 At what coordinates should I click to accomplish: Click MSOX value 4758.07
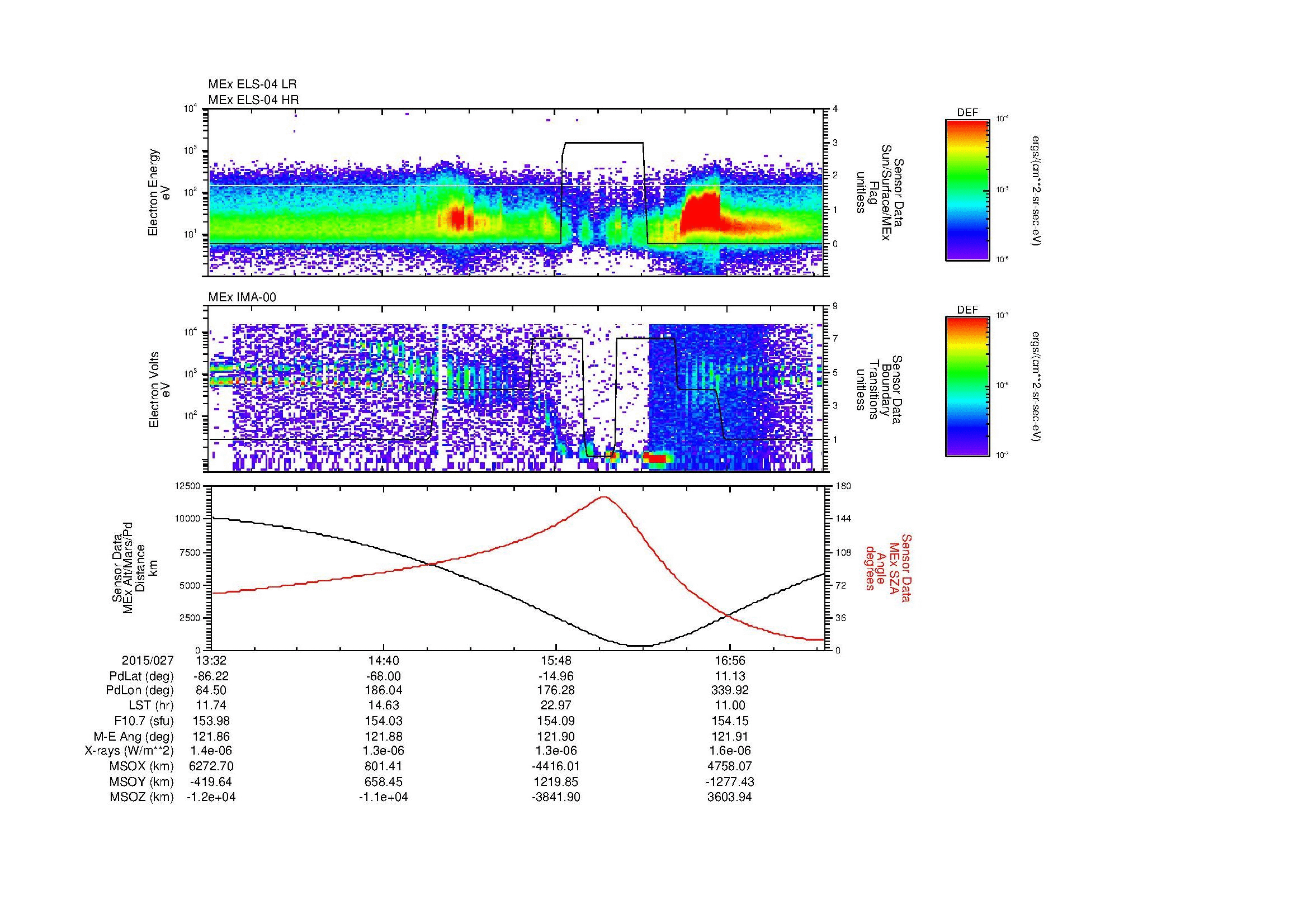(x=730, y=766)
